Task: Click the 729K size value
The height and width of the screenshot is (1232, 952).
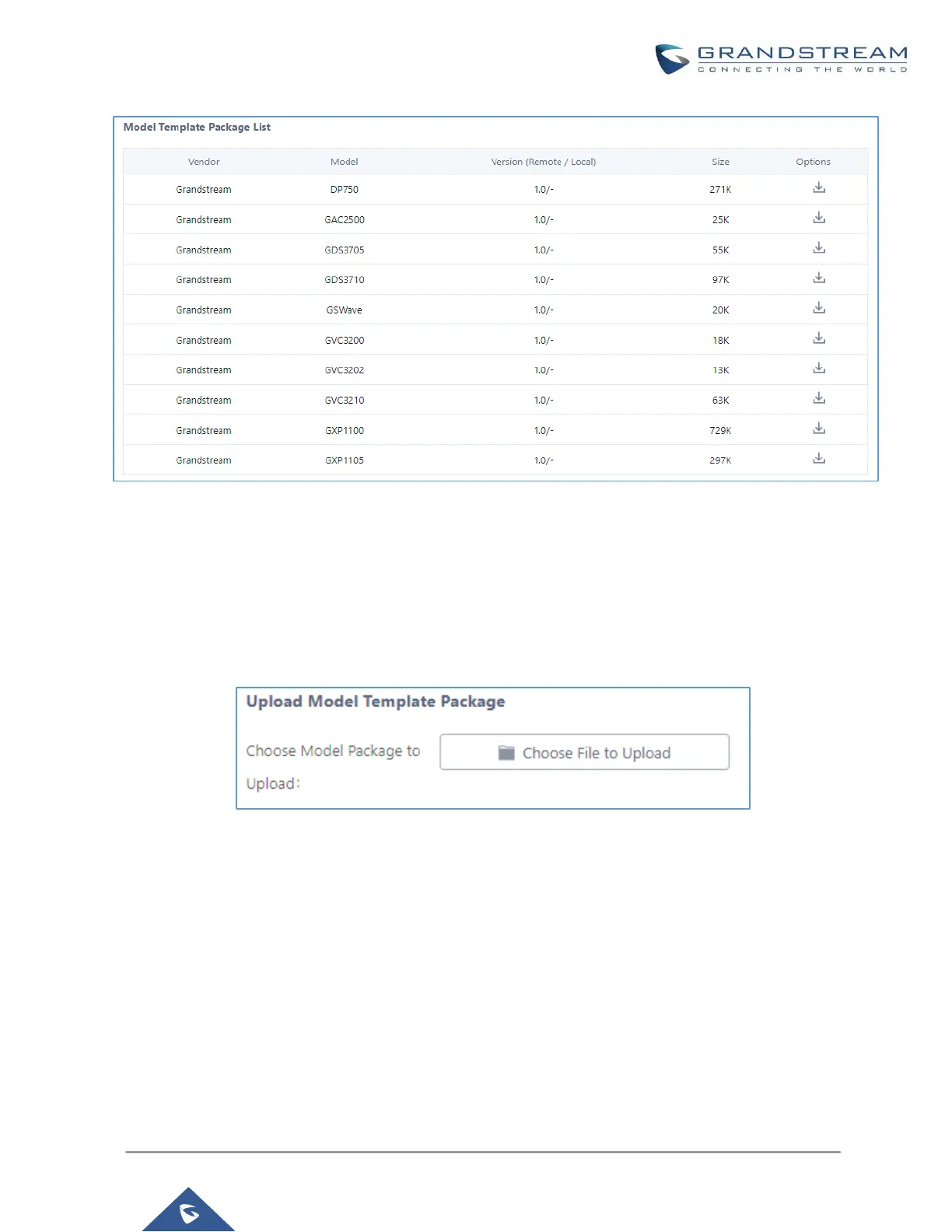Action: click(720, 431)
